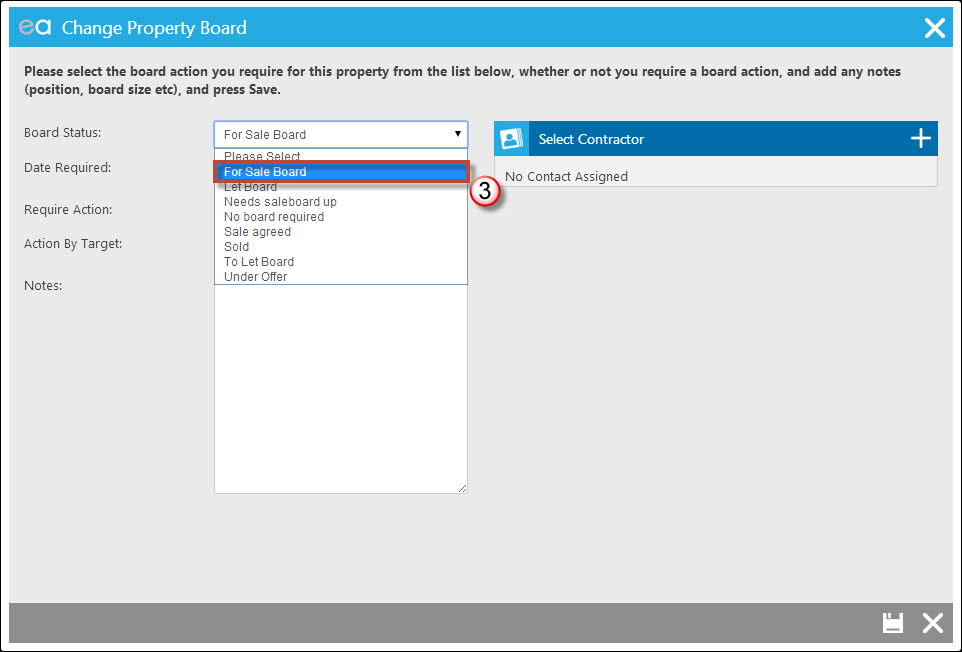Pick 'Needs saleboard up' option

(x=341, y=202)
